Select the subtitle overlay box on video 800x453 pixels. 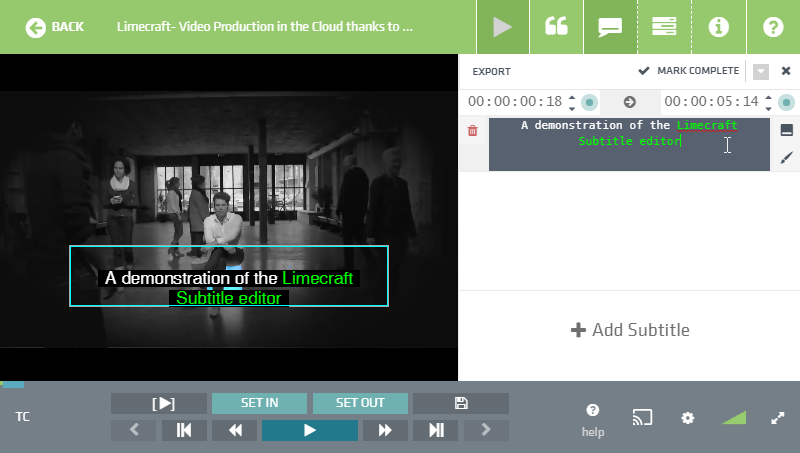coord(229,276)
